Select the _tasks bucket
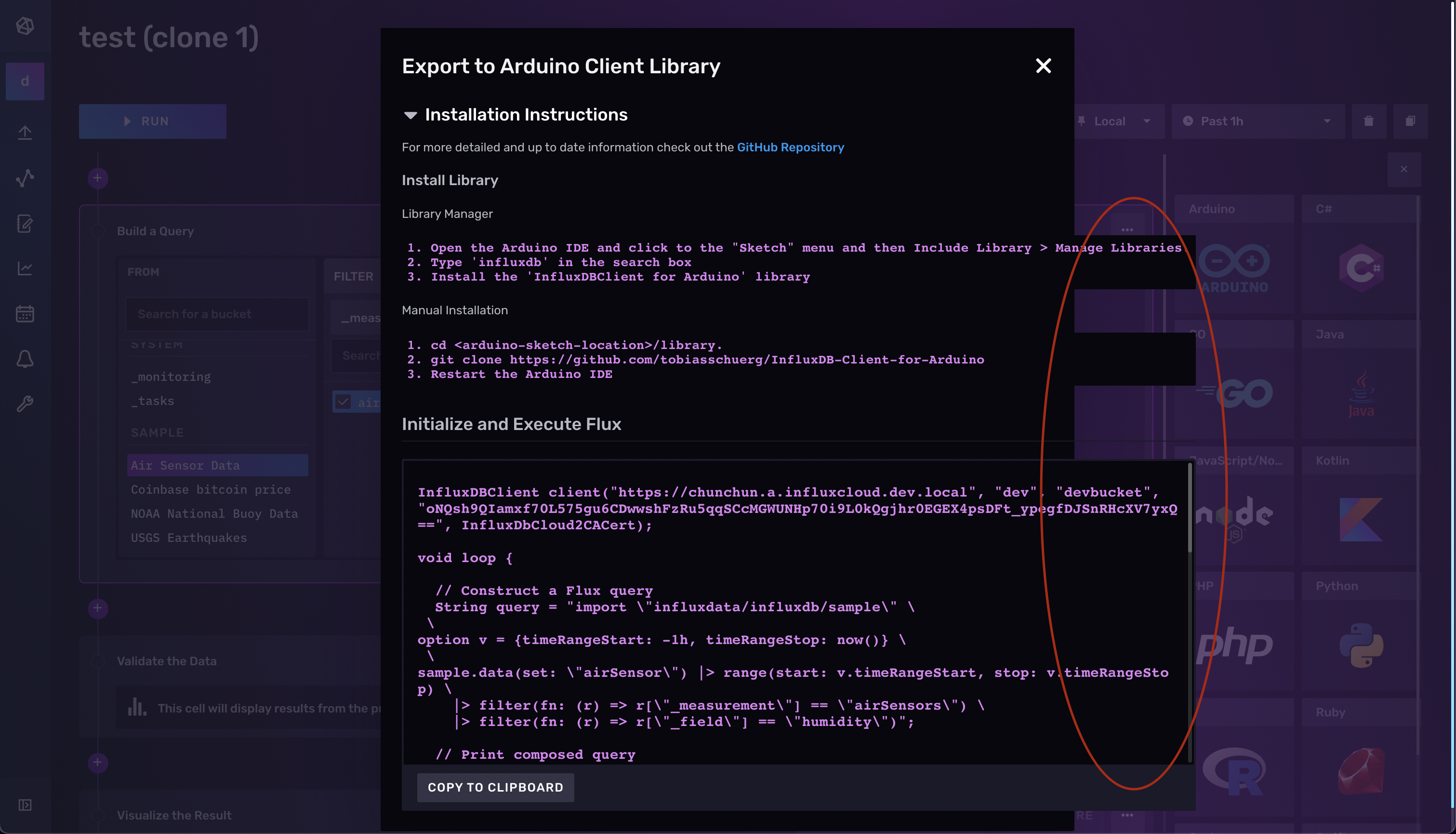 point(152,401)
